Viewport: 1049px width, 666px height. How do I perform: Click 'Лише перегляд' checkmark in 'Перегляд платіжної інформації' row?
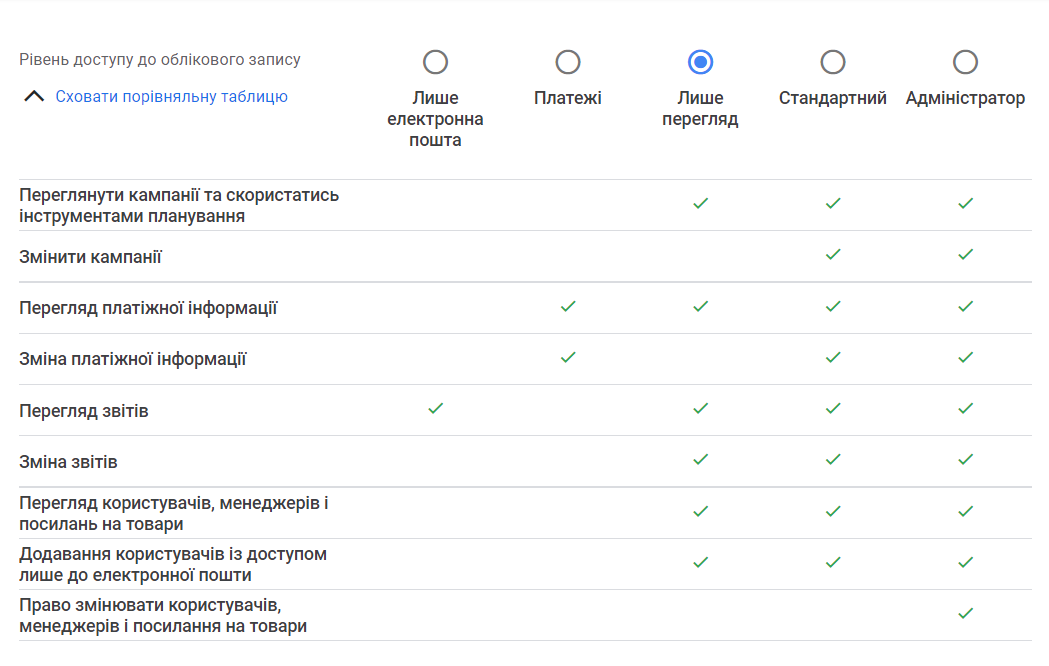700,306
